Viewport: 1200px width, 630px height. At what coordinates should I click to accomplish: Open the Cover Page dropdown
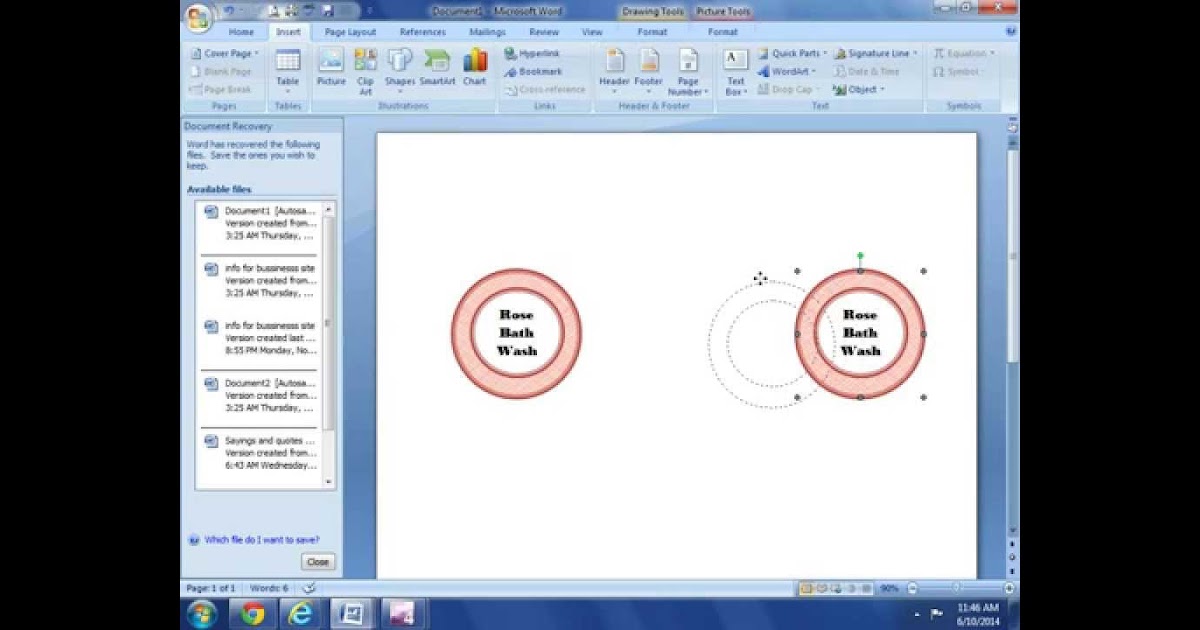(224, 53)
